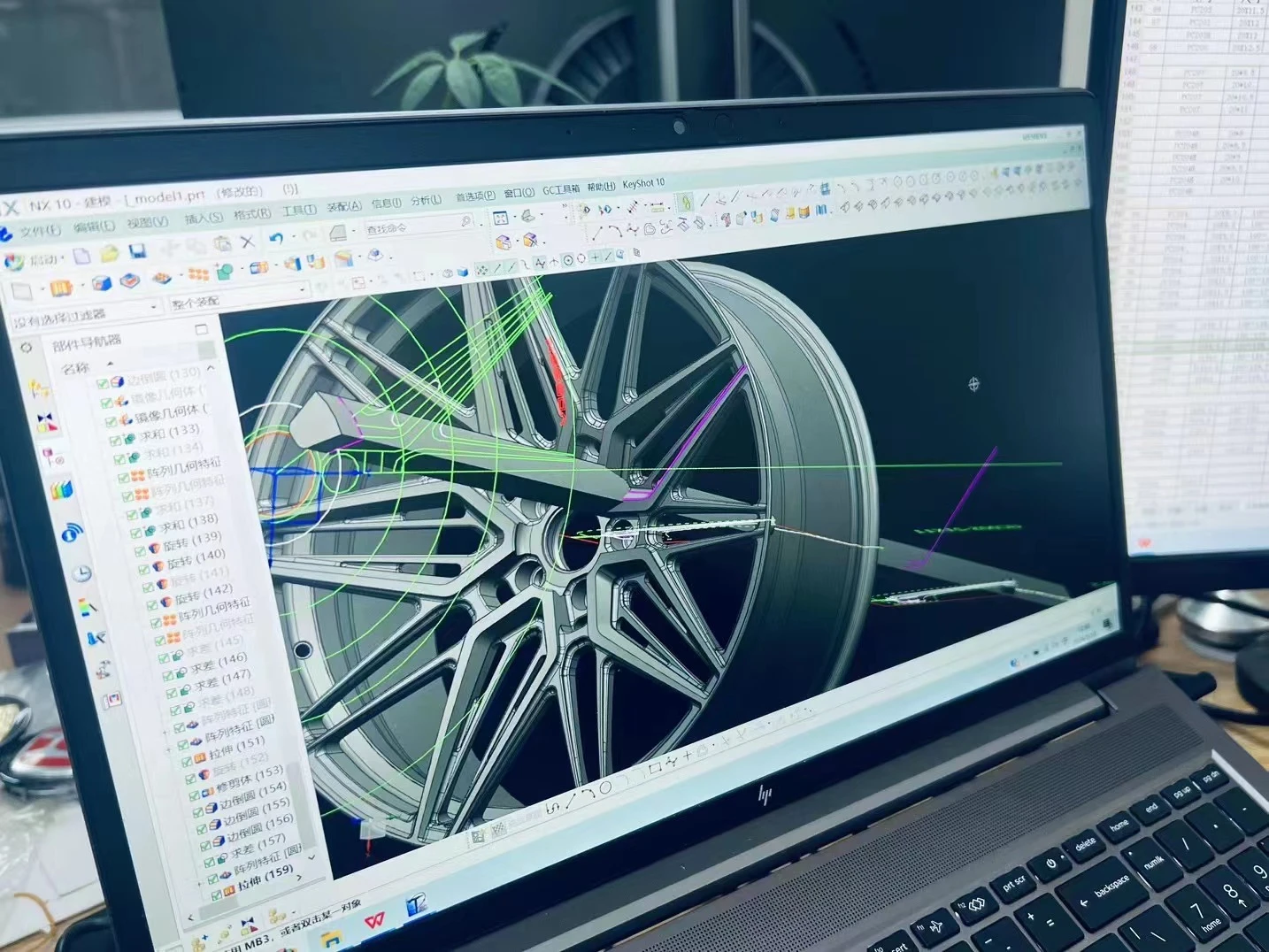This screenshot has height=952, width=1269.
Task: Click the New file icon in toolbar
Action: coord(82,257)
